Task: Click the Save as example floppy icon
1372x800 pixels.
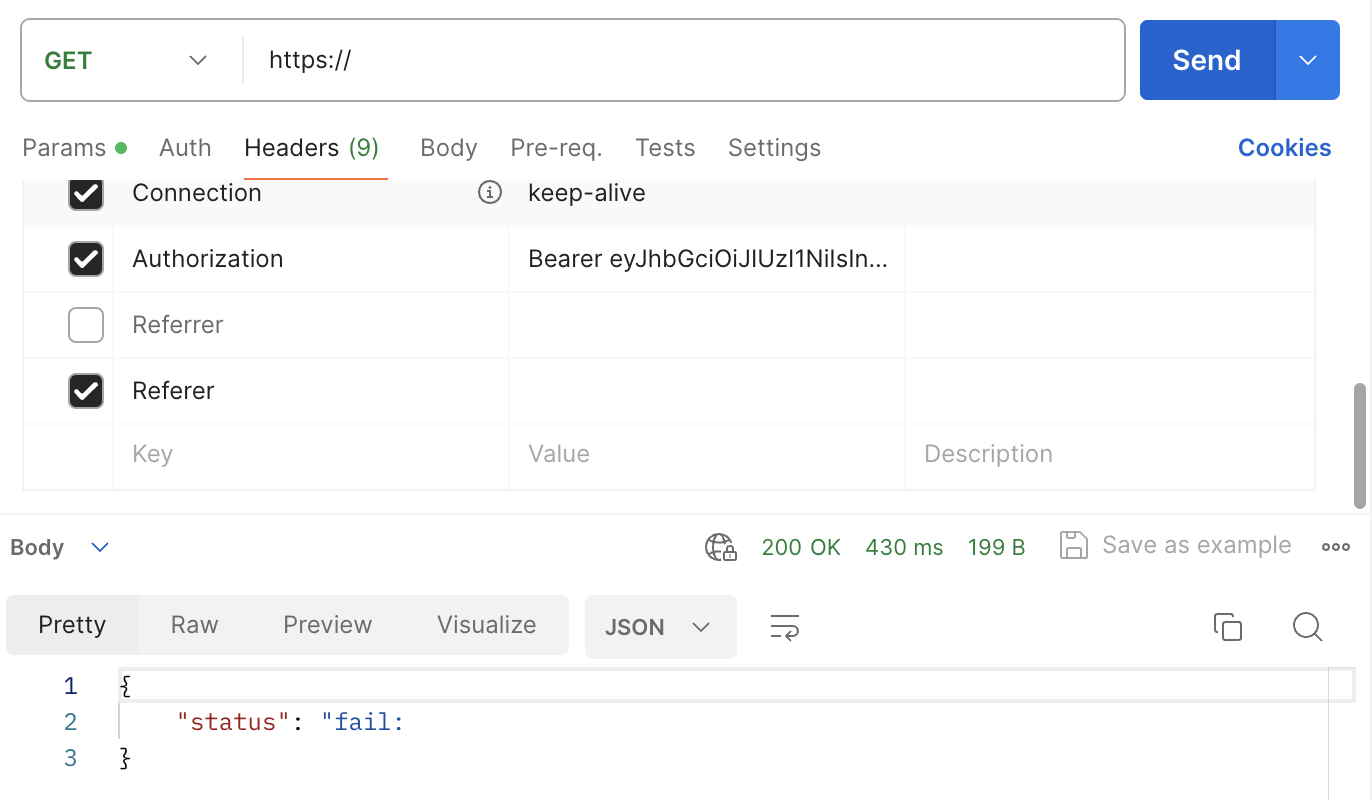Action: 1073,545
